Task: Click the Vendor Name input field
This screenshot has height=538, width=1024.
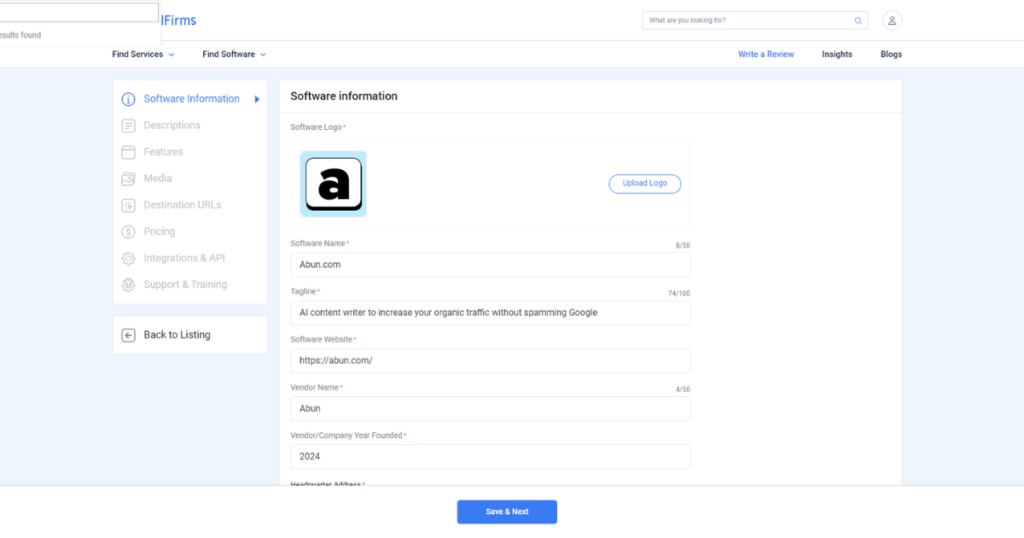Action: 490,409
